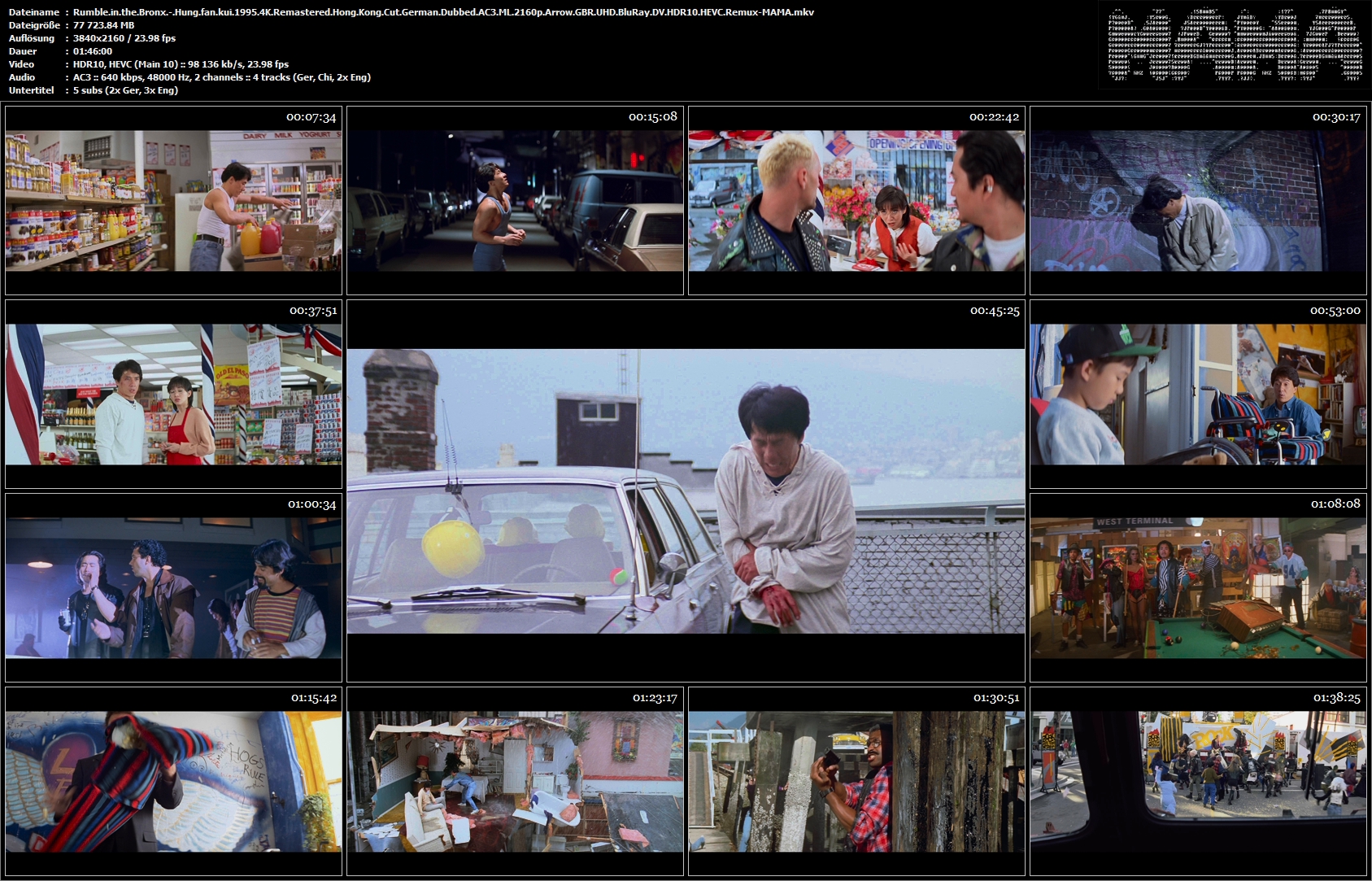Click the Rumble.in.the.Bronx mkv file name
Image resolution: width=1372 pixels, height=881 pixels.
[443, 12]
